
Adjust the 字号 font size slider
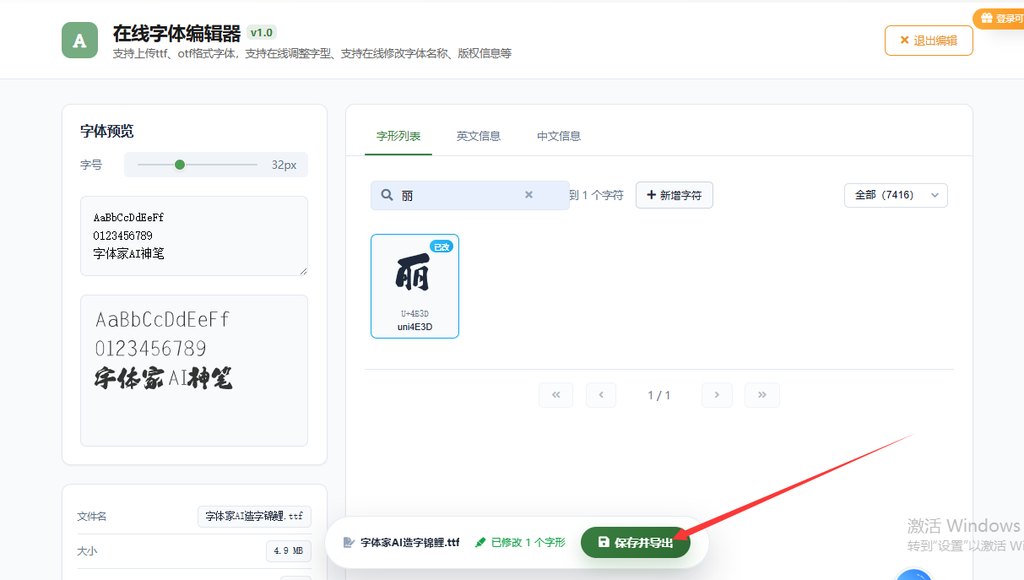tap(180, 165)
